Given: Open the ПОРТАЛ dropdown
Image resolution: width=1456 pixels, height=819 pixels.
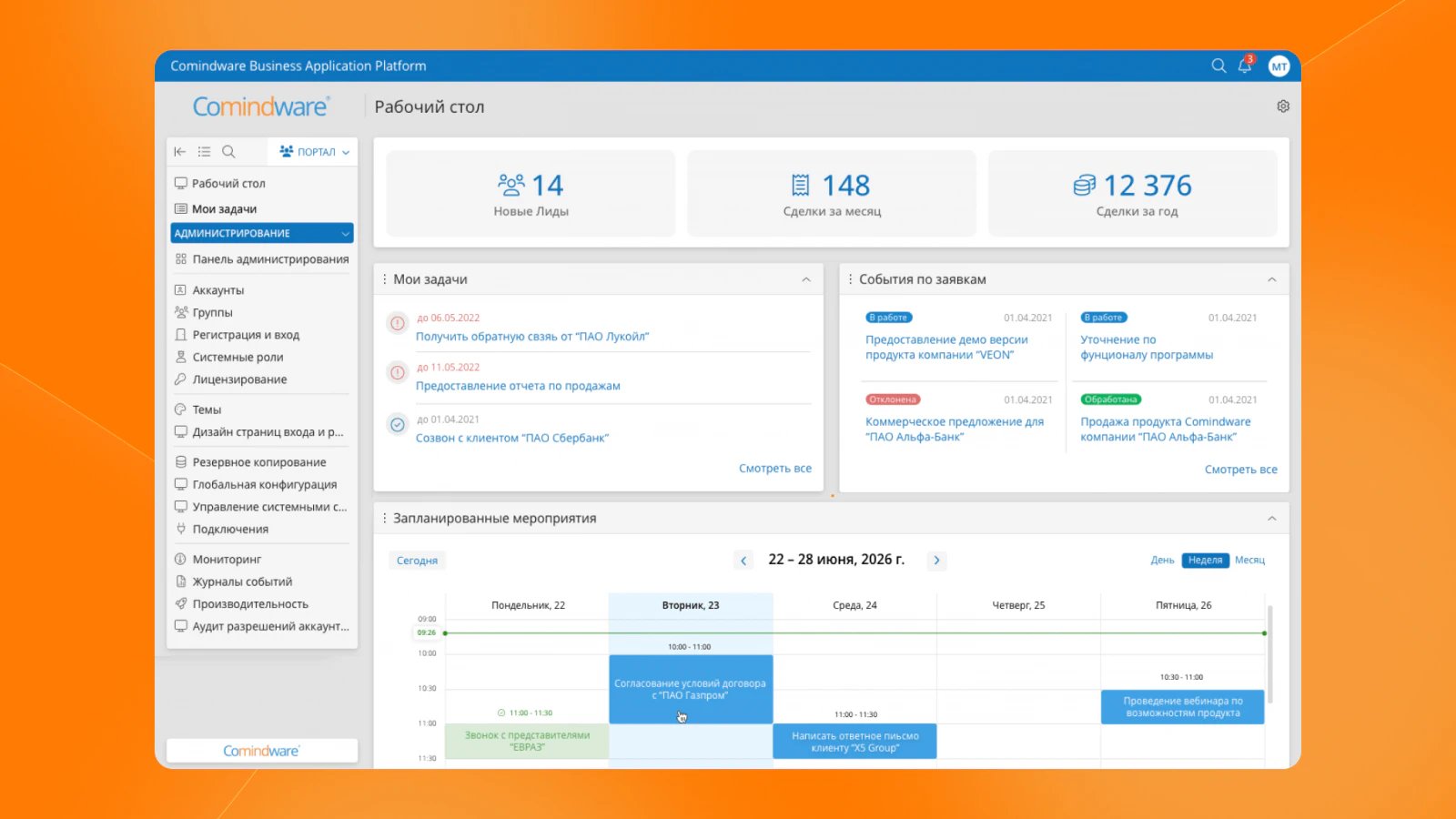Looking at the screenshot, I should pos(314,152).
